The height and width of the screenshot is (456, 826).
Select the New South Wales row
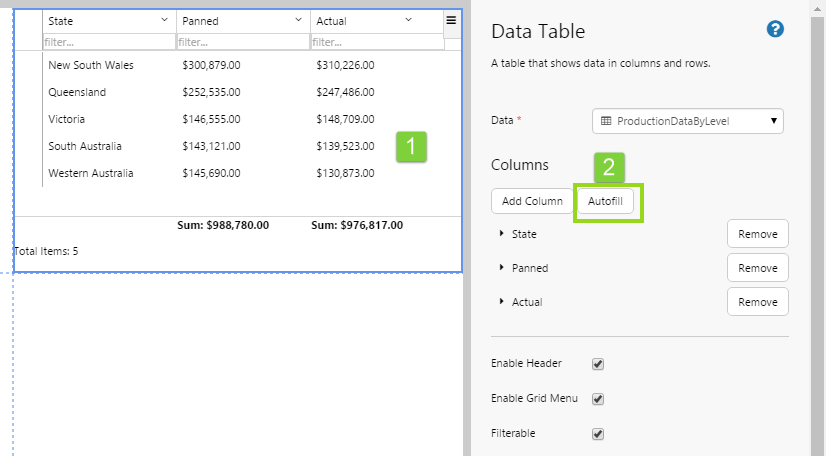[91, 65]
